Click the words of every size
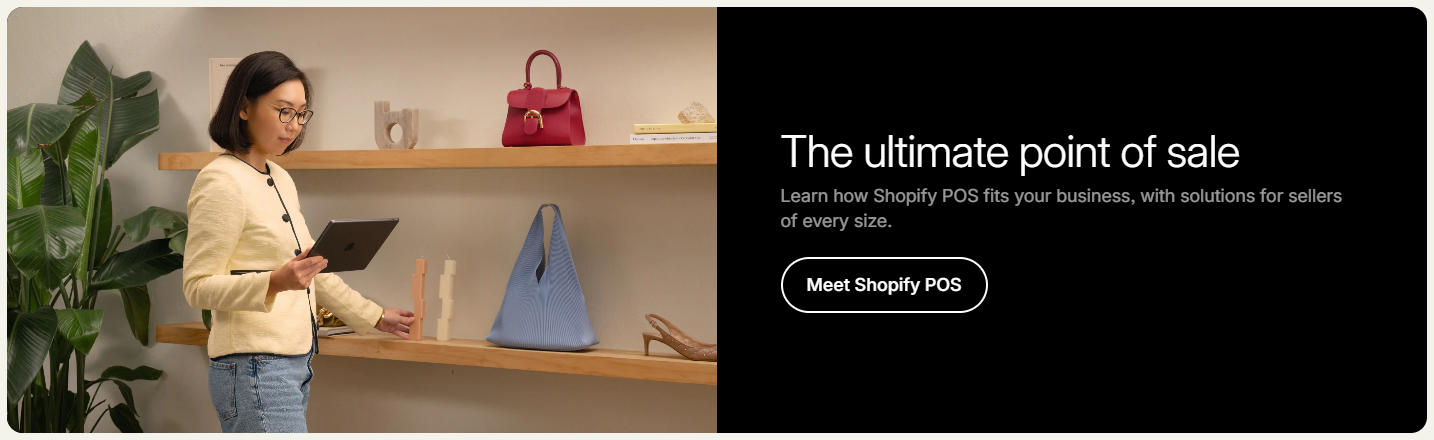The height and width of the screenshot is (440, 1434). (836, 221)
